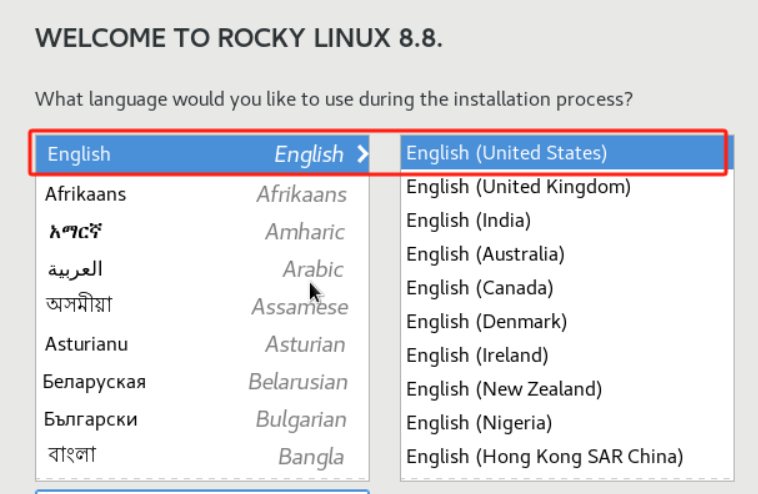The image size is (758, 494).
Task: Pick Arabic language entry
Action: pos(202,269)
